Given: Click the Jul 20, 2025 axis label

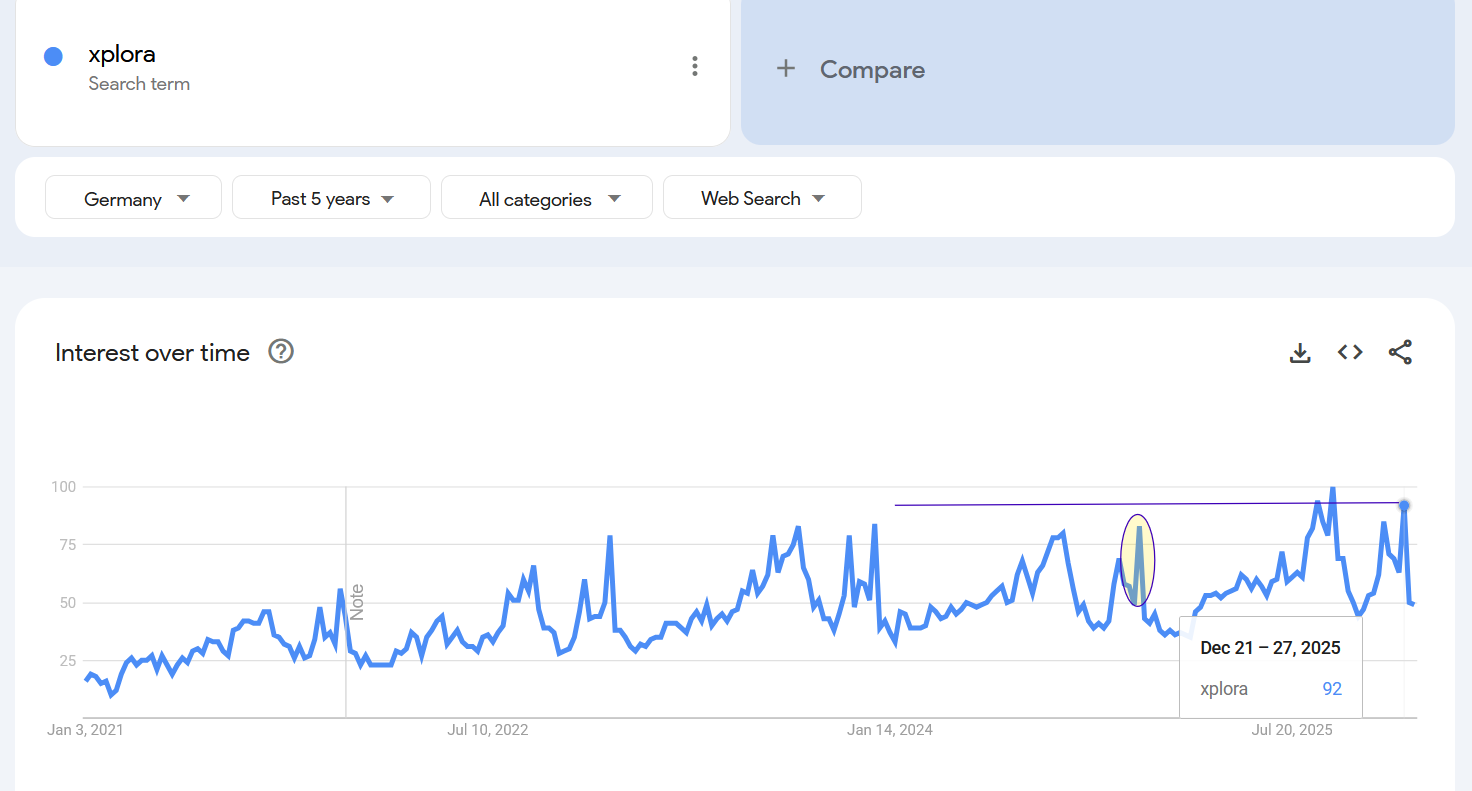Looking at the screenshot, I should (1292, 730).
